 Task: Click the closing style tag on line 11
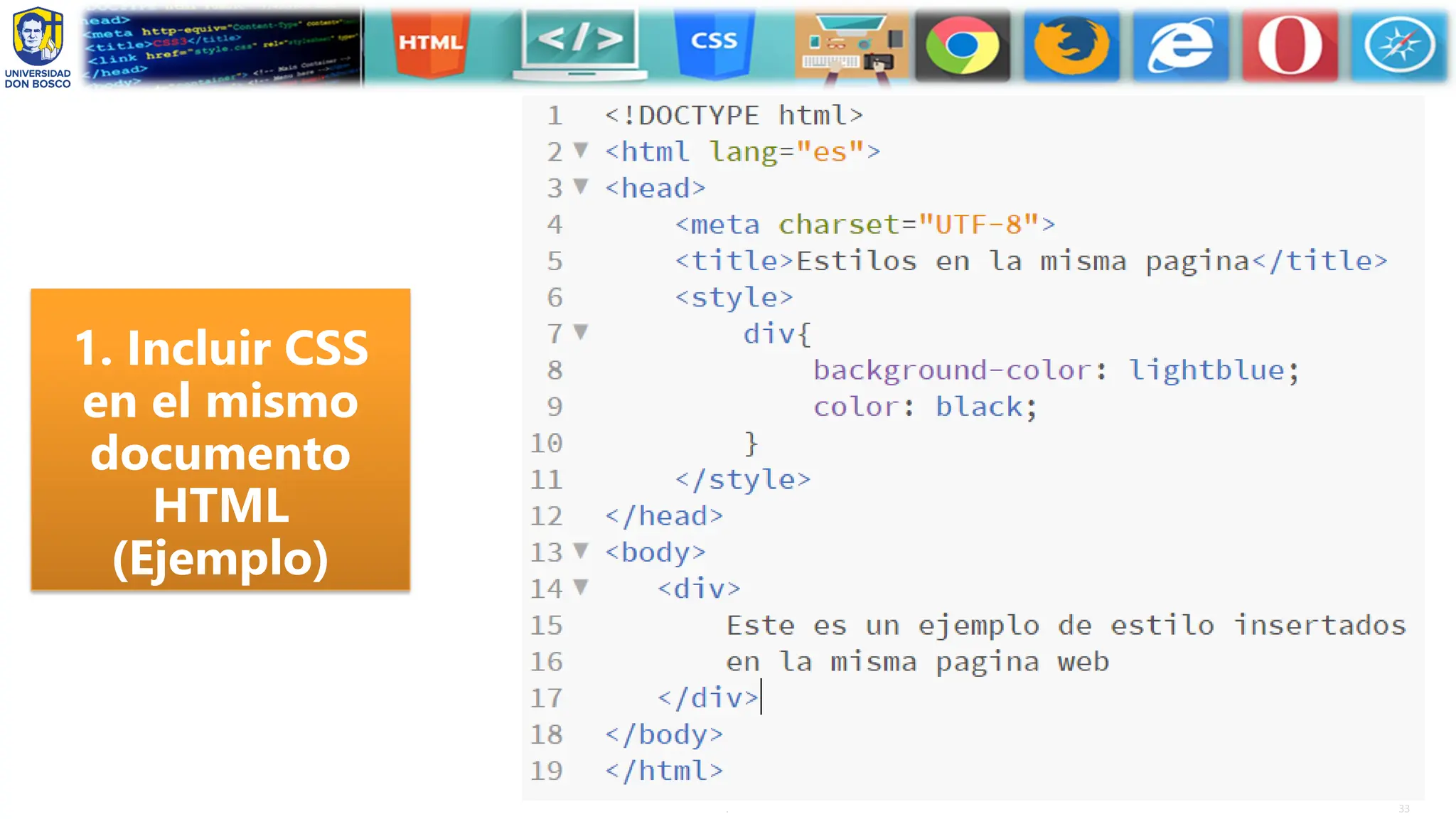742,479
